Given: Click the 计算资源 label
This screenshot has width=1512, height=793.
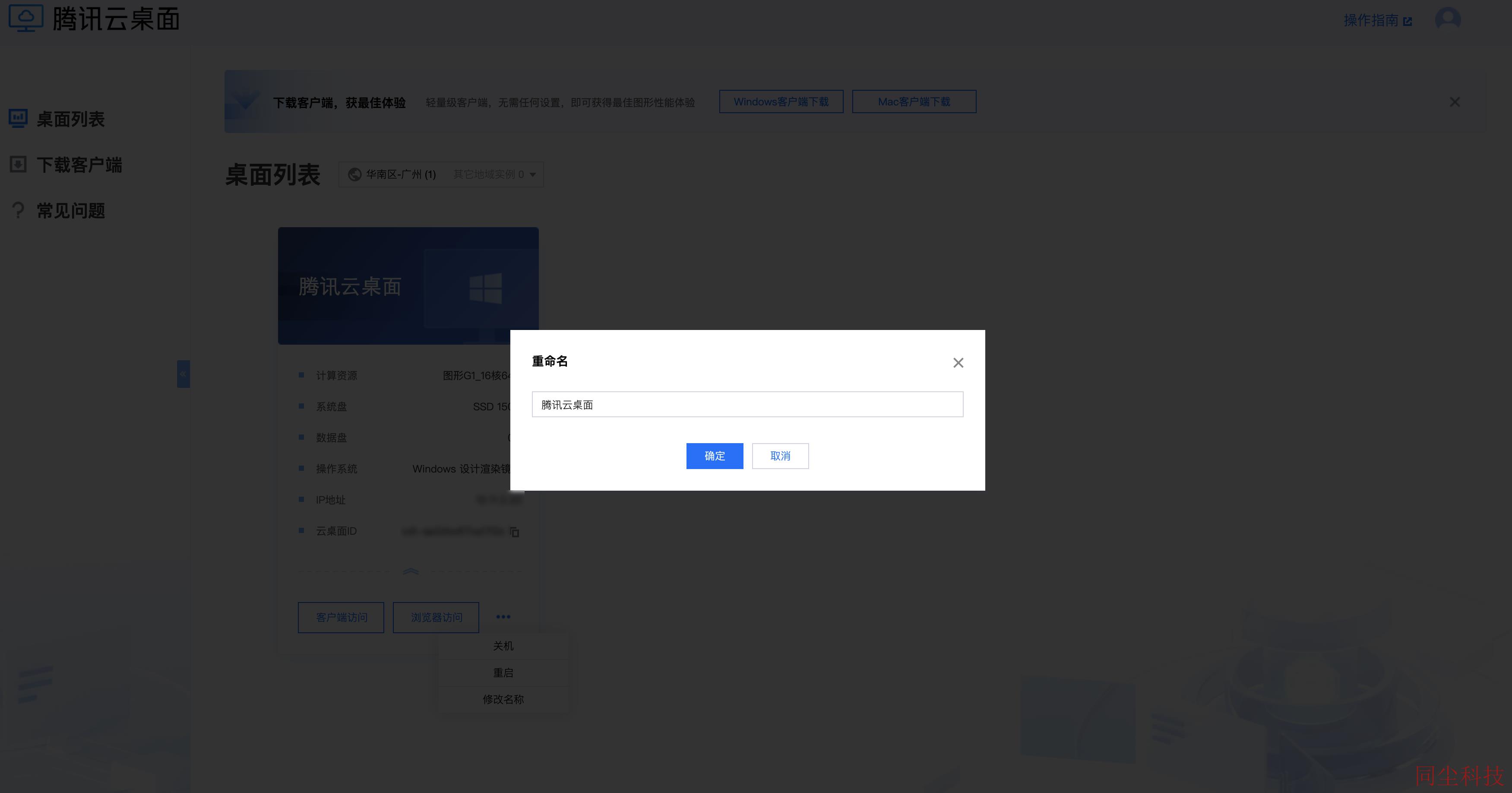Looking at the screenshot, I should point(336,376).
